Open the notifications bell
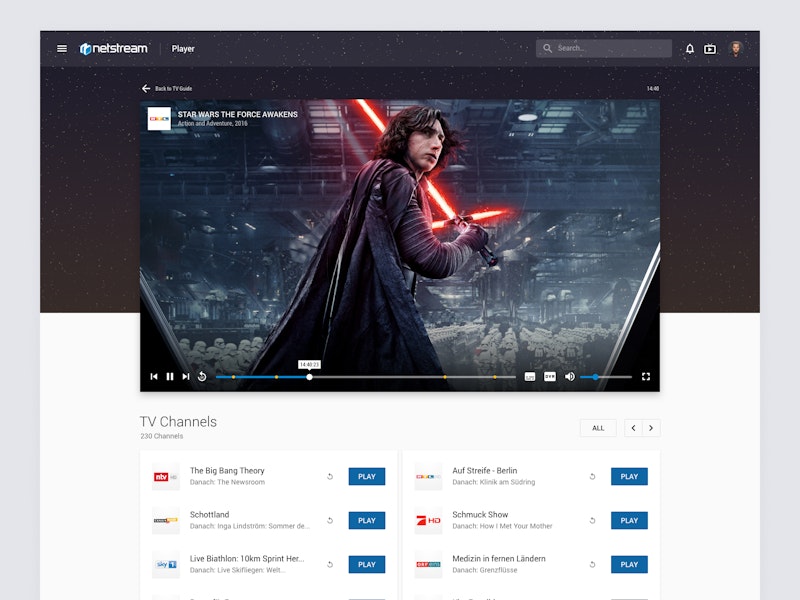Screen dimensions: 800x600 pyautogui.click(x=690, y=49)
